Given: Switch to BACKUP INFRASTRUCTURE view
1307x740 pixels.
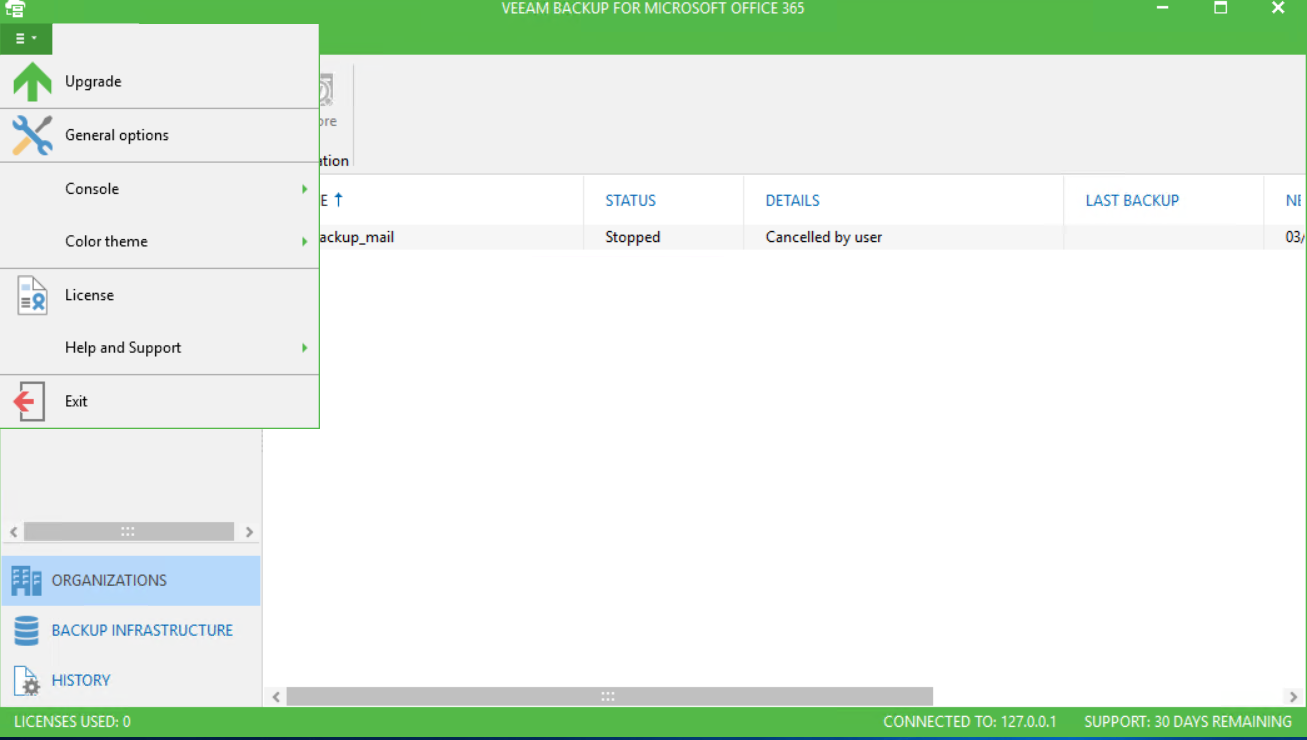Looking at the screenshot, I should pyautogui.click(x=131, y=630).
